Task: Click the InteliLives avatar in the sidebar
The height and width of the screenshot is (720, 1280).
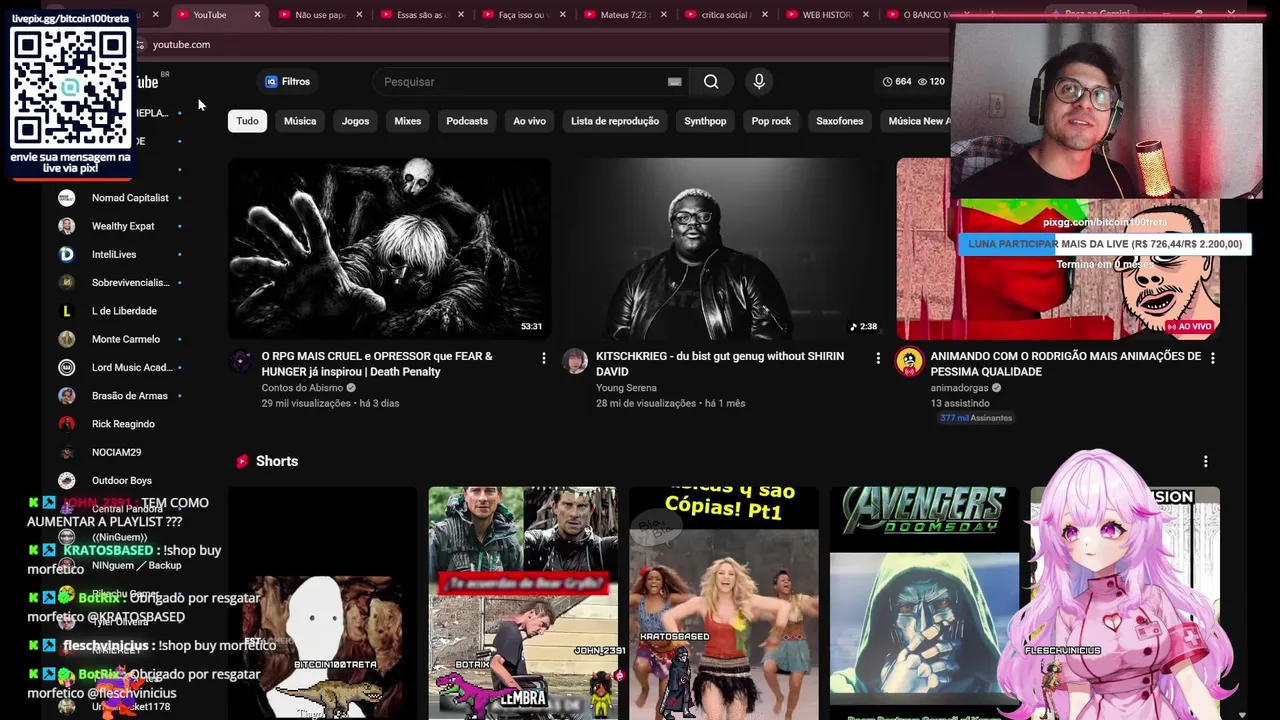Action: 67,254
